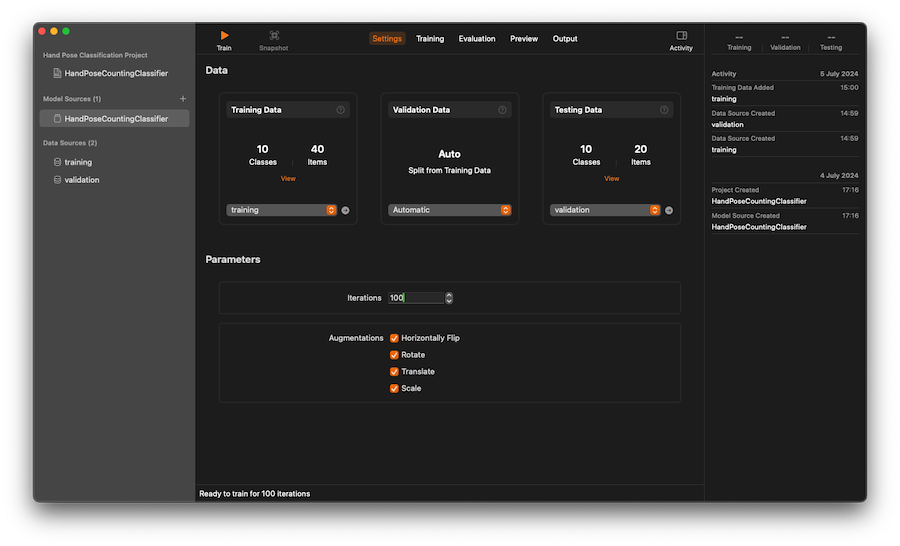Select HandPoseCountingClassifier under Model Sources
This screenshot has width=900, height=546.
114,118
